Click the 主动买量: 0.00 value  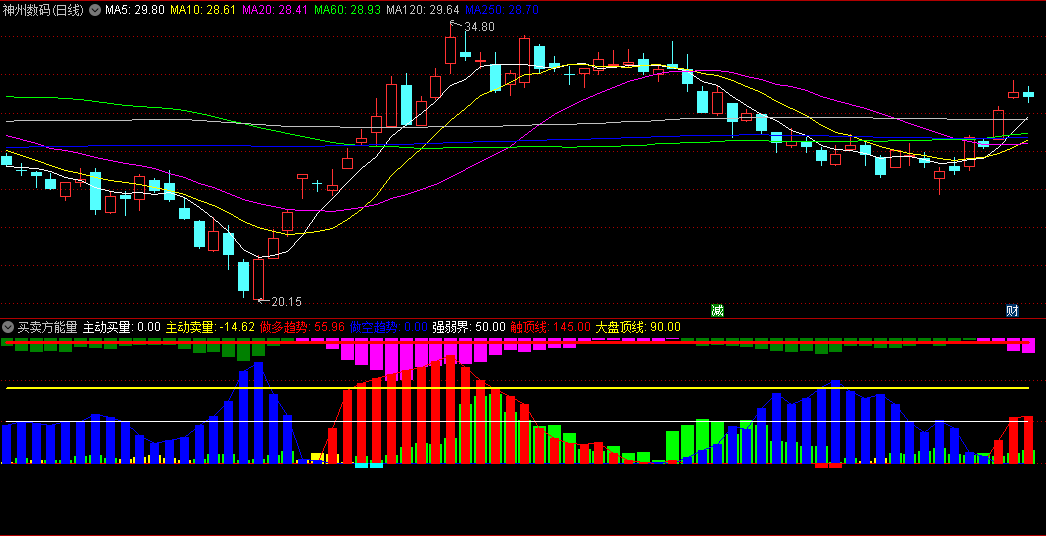[x=122, y=327]
